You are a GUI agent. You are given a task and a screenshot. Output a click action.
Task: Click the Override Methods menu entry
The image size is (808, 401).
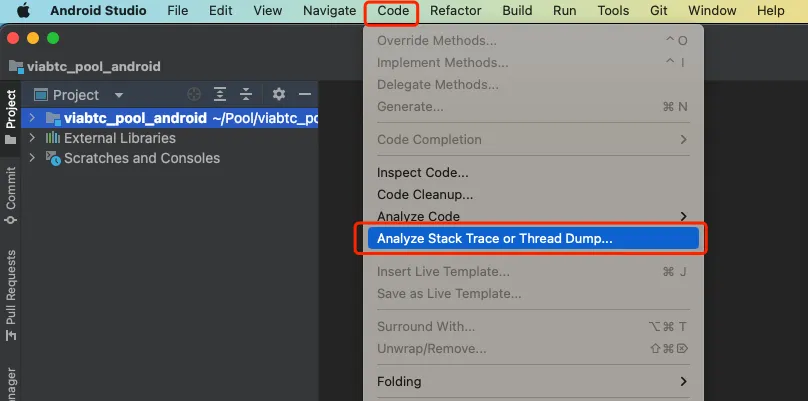[533, 41]
